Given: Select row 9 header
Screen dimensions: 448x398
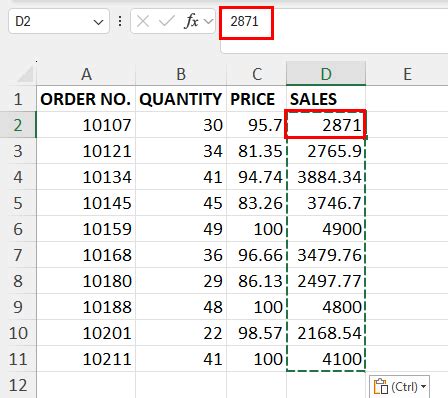Looking at the screenshot, I should [18, 307].
